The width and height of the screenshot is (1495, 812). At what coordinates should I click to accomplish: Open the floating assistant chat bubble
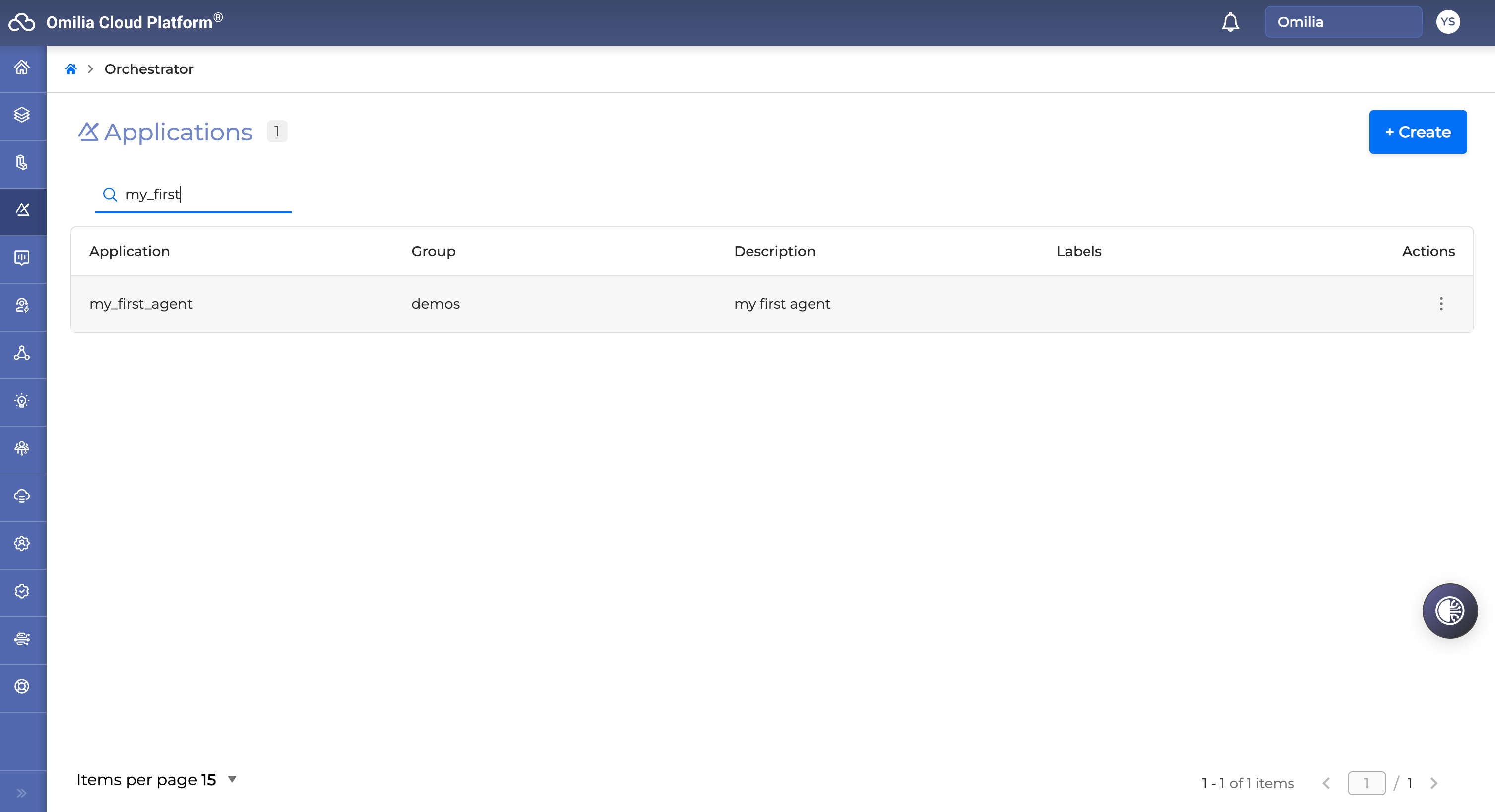tap(1449, 610)
